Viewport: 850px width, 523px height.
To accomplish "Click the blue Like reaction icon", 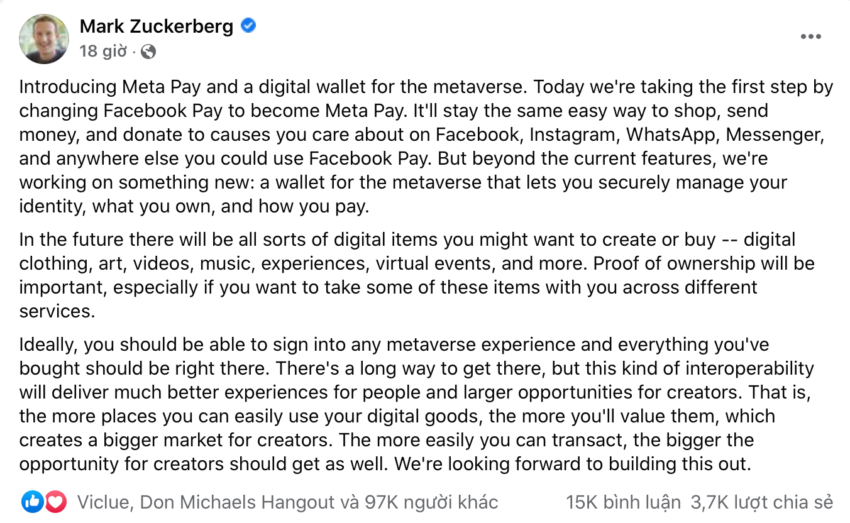I will [32, 502].
